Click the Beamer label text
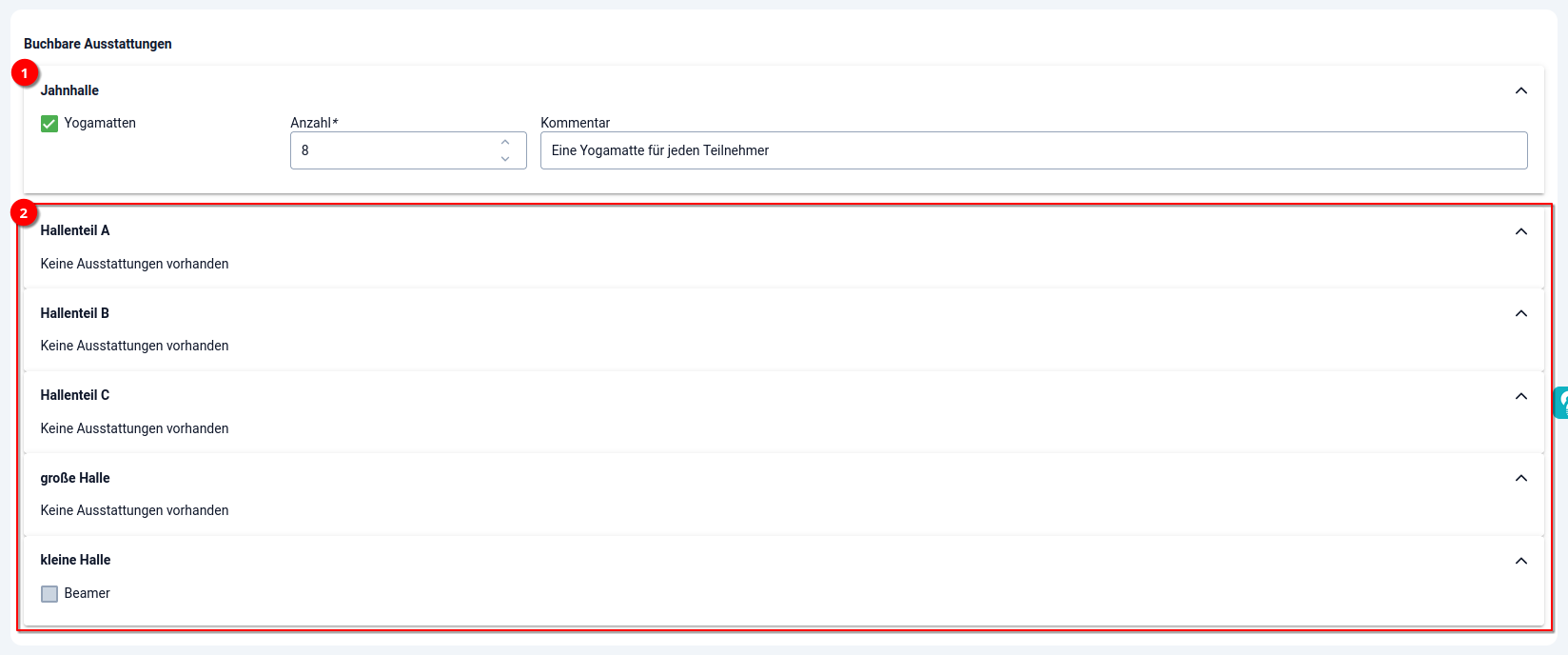The height and width of the screenshot is (655, 1568). (88, 593)
